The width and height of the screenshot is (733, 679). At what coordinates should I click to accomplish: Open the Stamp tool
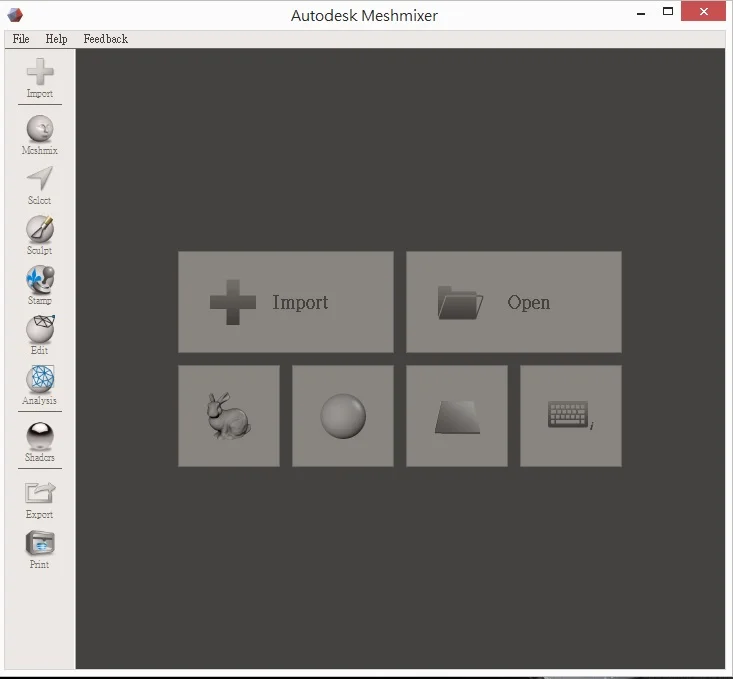pos(40,285)
